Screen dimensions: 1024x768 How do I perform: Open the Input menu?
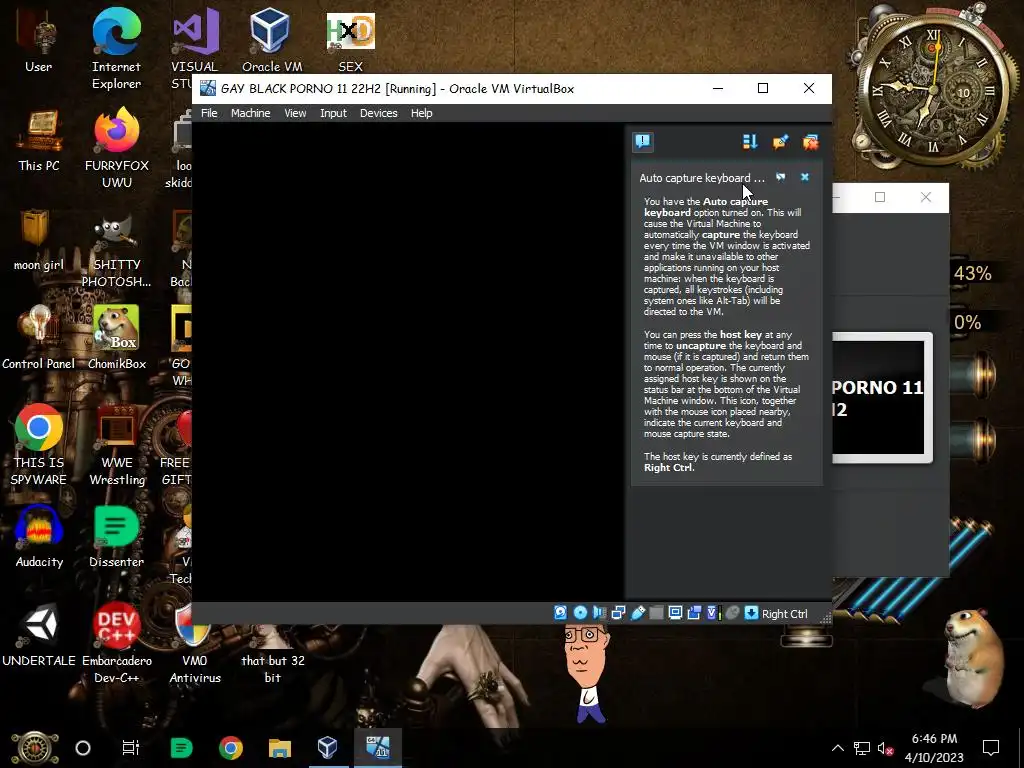click(333, 113)
